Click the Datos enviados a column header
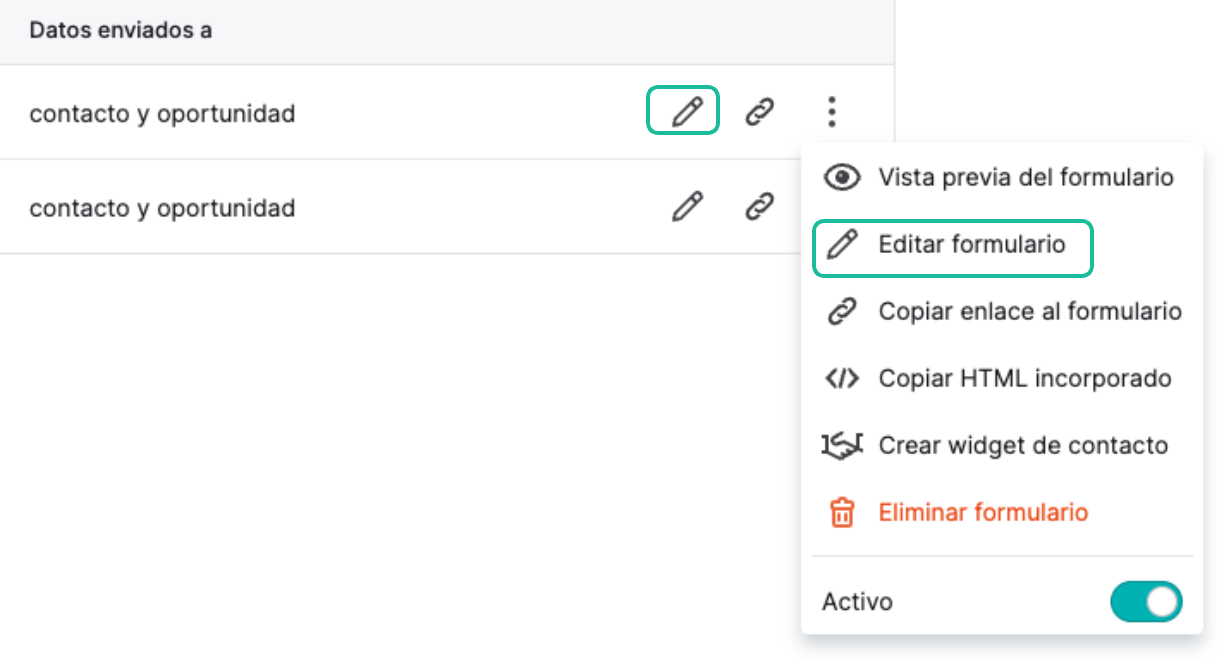 (x=120, y=30)
